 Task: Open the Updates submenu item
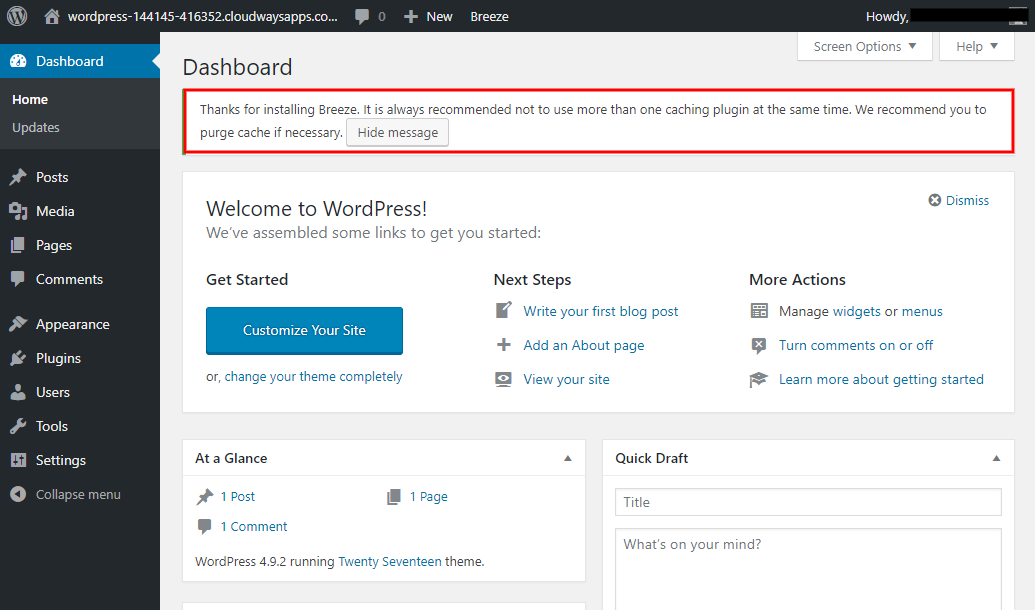tap(36, 127)
